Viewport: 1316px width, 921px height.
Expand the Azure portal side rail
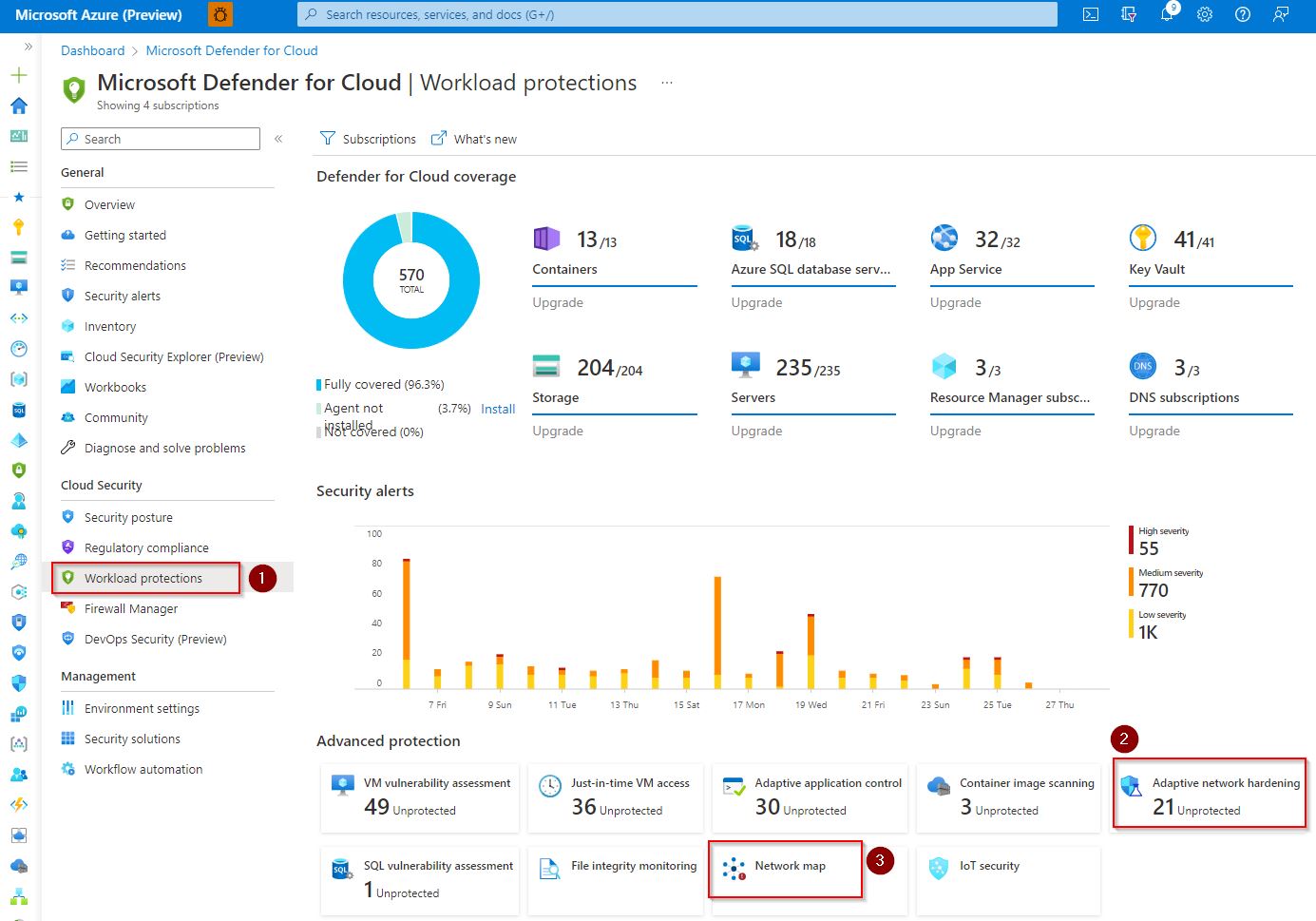[x=28, y=47]
